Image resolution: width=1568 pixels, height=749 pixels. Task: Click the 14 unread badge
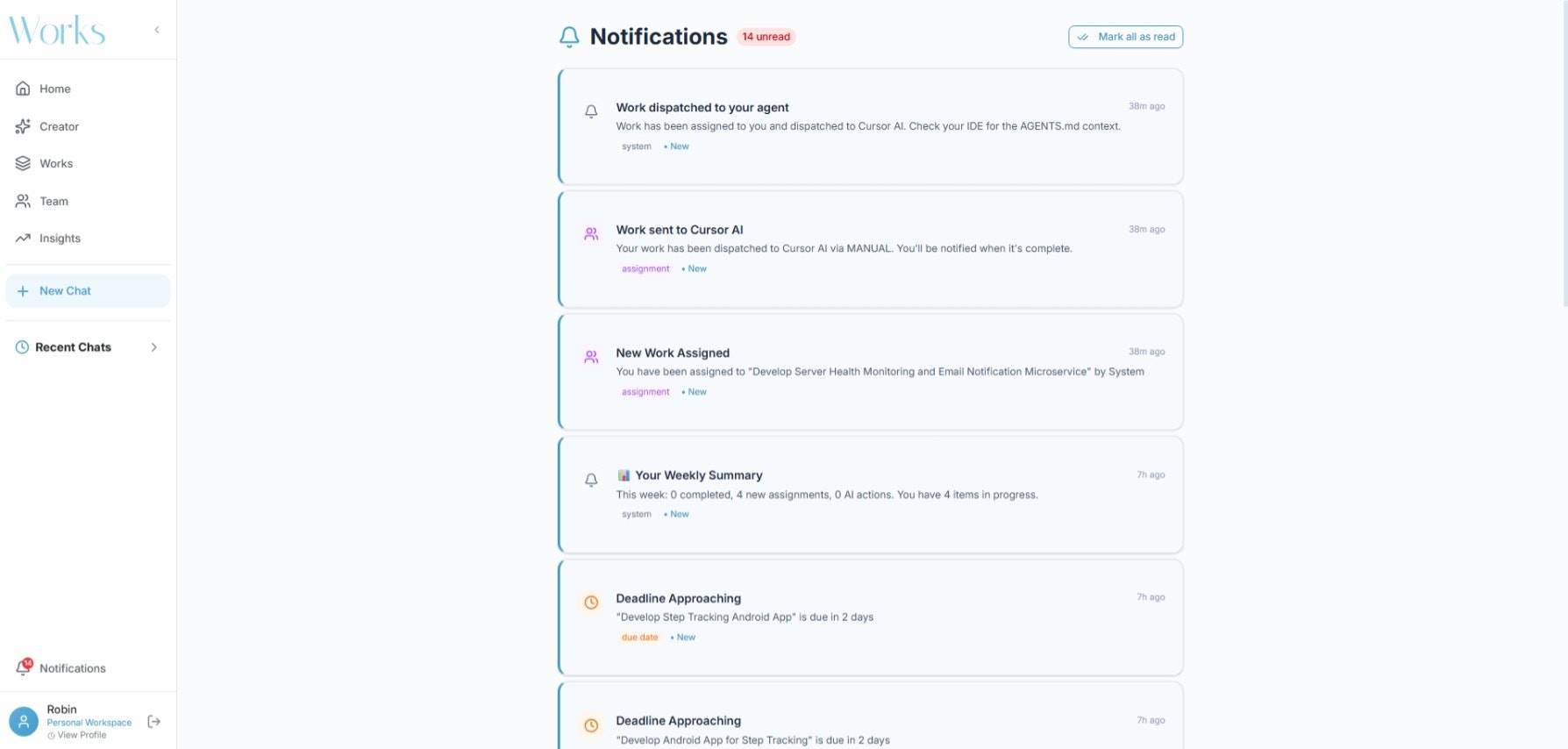766,37
